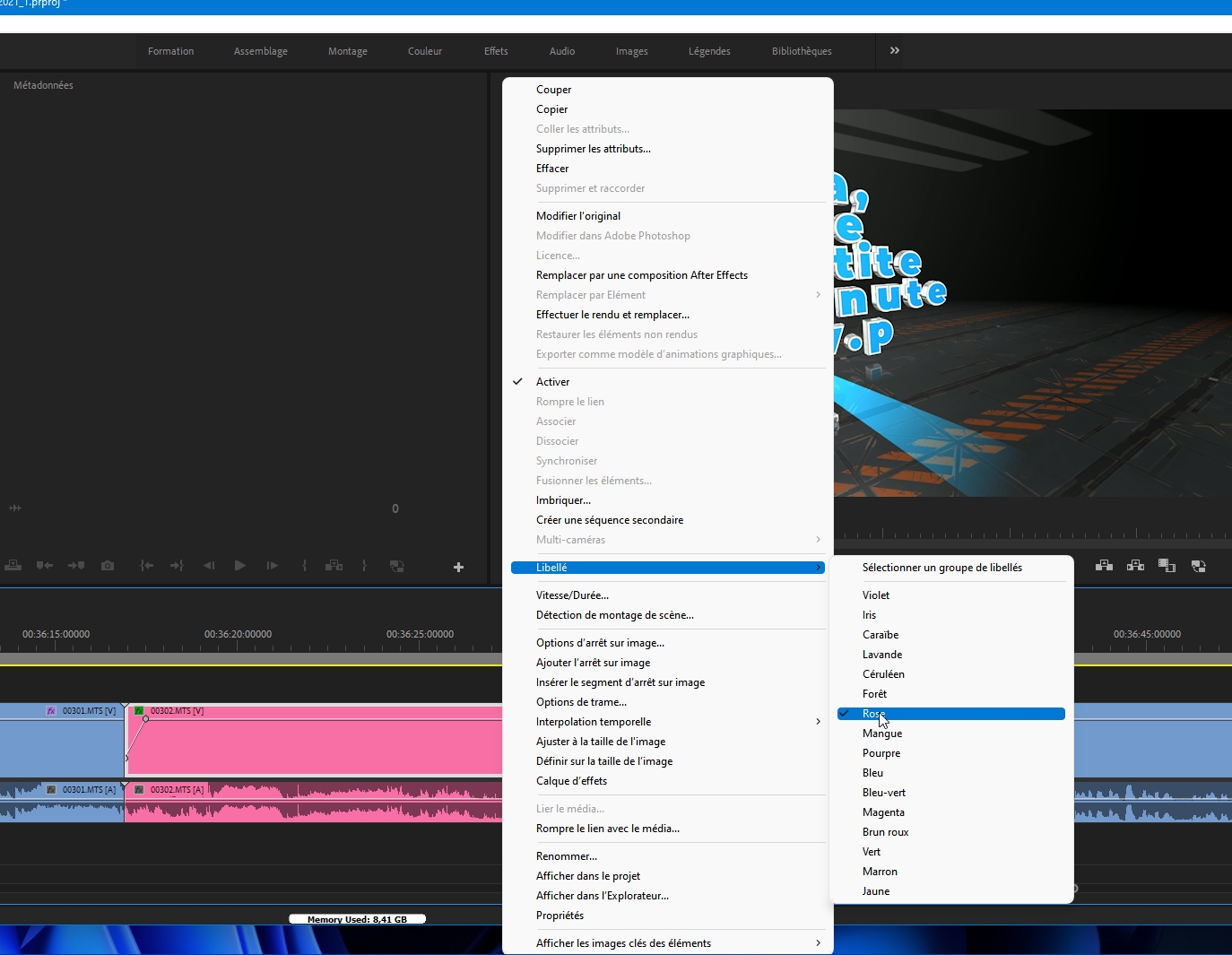The height and width of the screenshot is (955, 1232).
Task: Select the Mangue label color
Action: click(882, 734)
